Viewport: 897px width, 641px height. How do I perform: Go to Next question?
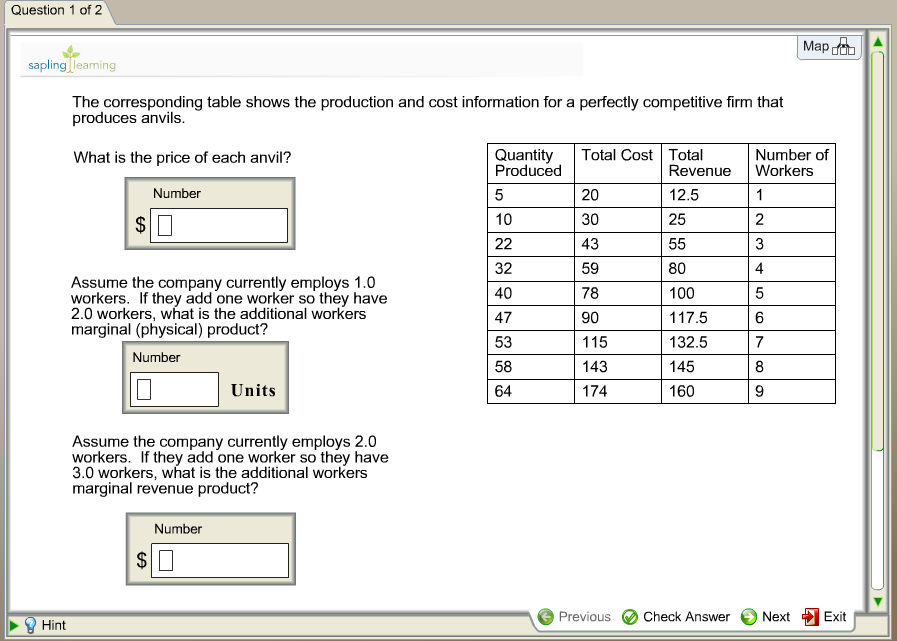776,616
